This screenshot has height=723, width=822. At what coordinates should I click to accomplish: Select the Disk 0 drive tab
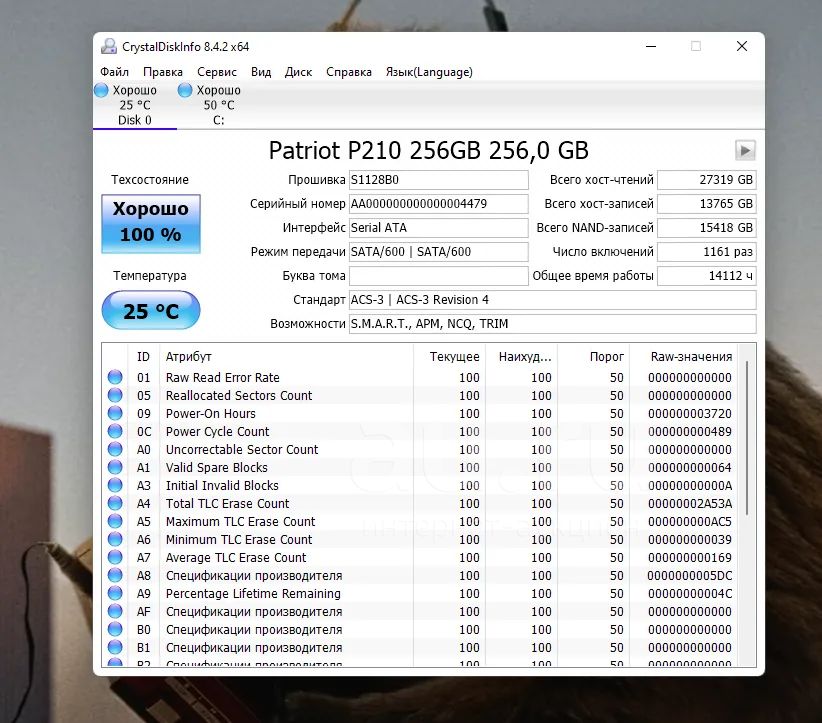(x=135, y=105)
